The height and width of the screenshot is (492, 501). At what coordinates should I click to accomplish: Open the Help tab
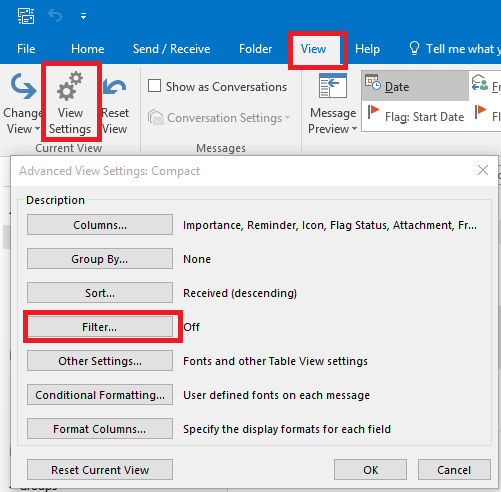(367, 49)
